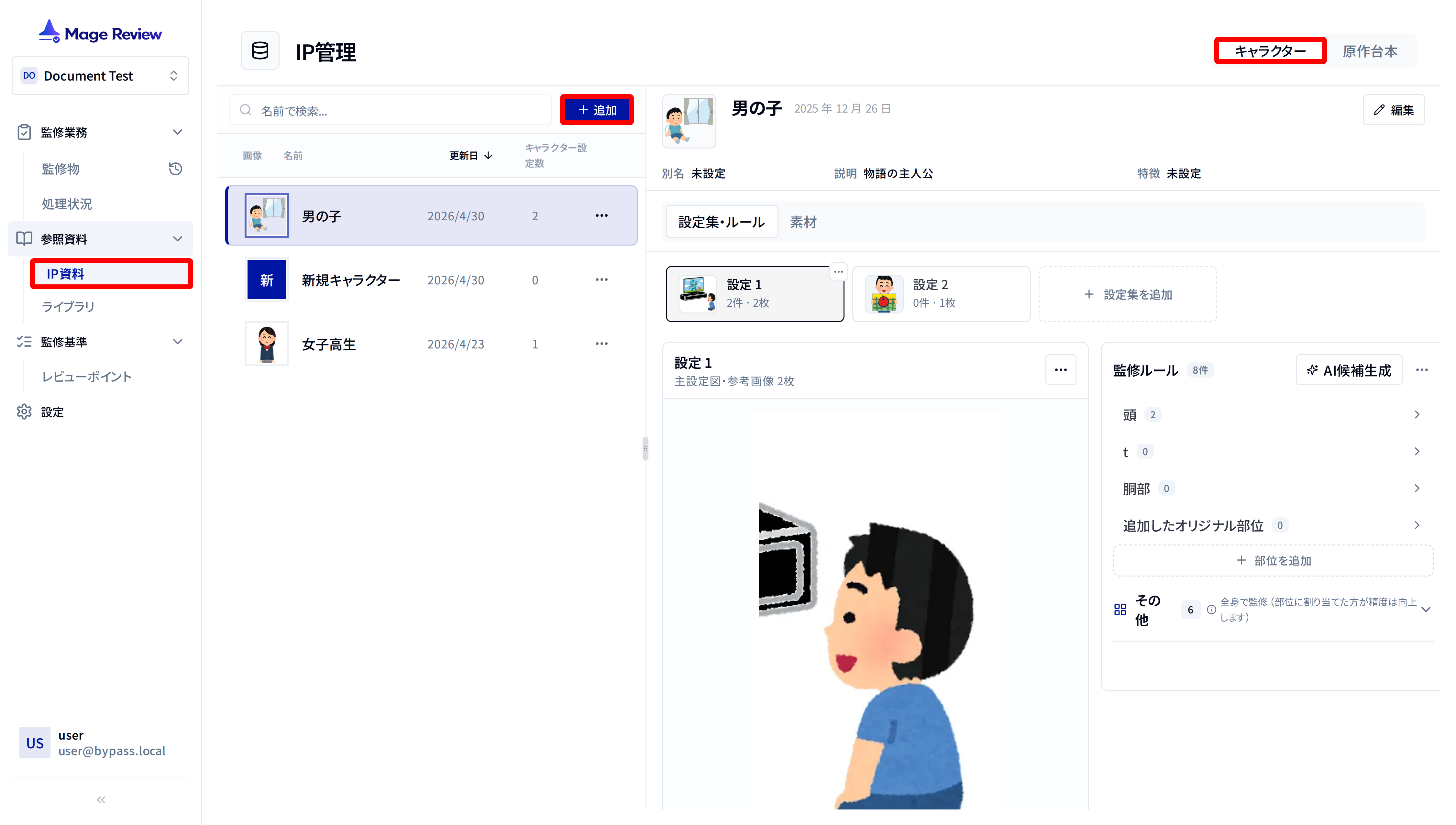Image resolution: width=1456 pixels, height=825 pixels.
Task: Click 設定集を追加
Action: tap(1127, 294)
